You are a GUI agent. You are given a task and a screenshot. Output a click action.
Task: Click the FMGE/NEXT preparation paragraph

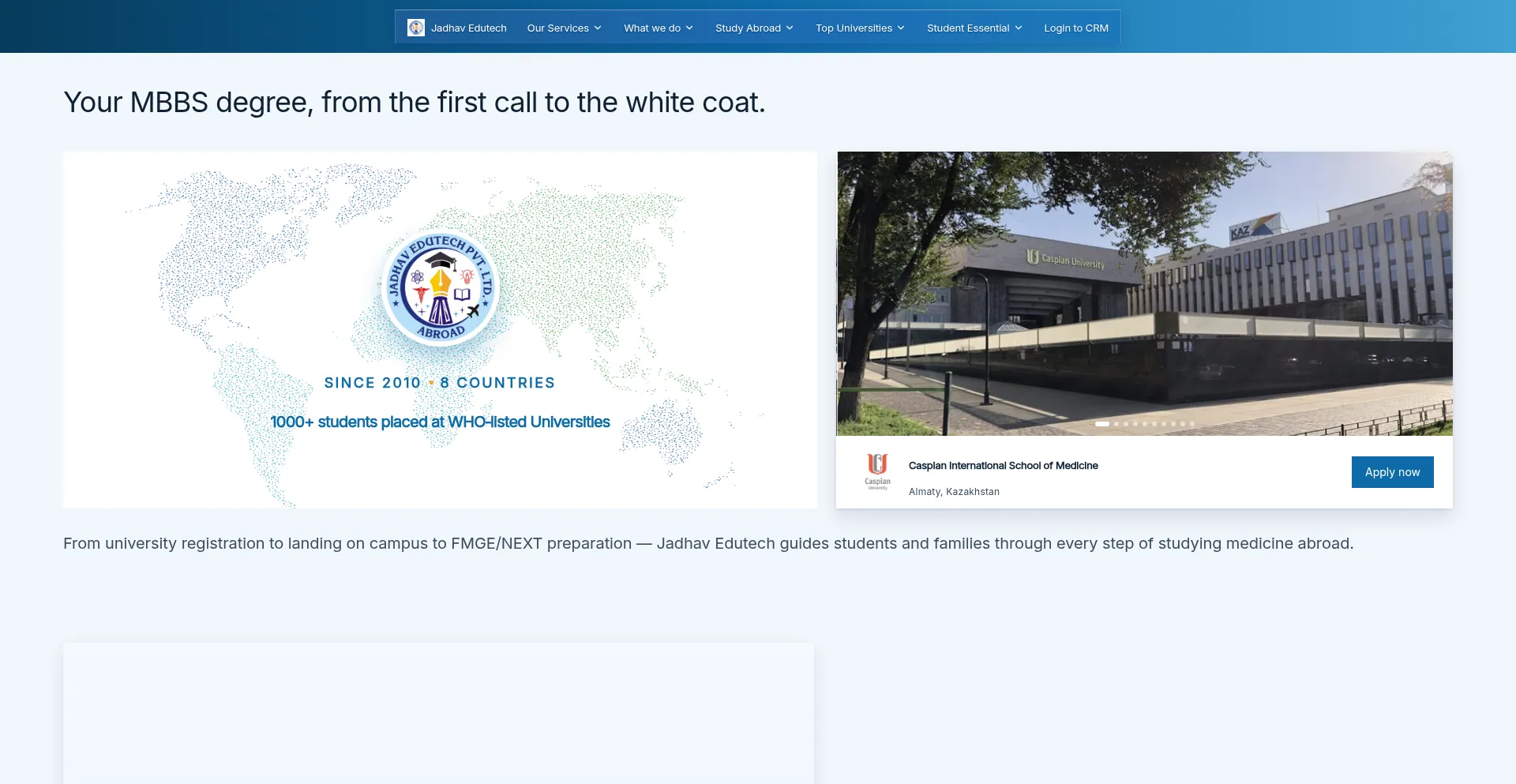coord(708,543)
